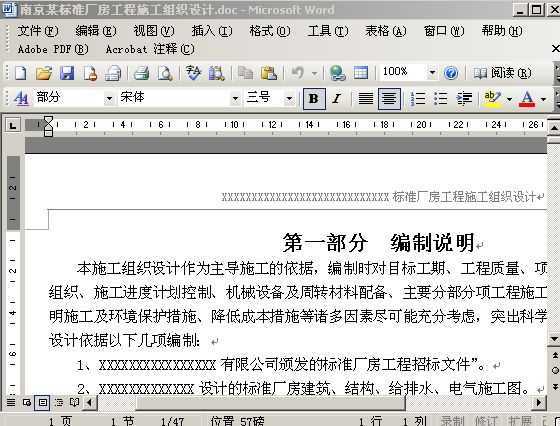Switch to Web Layout view
The image size is (560, 426).
[27, 403]
